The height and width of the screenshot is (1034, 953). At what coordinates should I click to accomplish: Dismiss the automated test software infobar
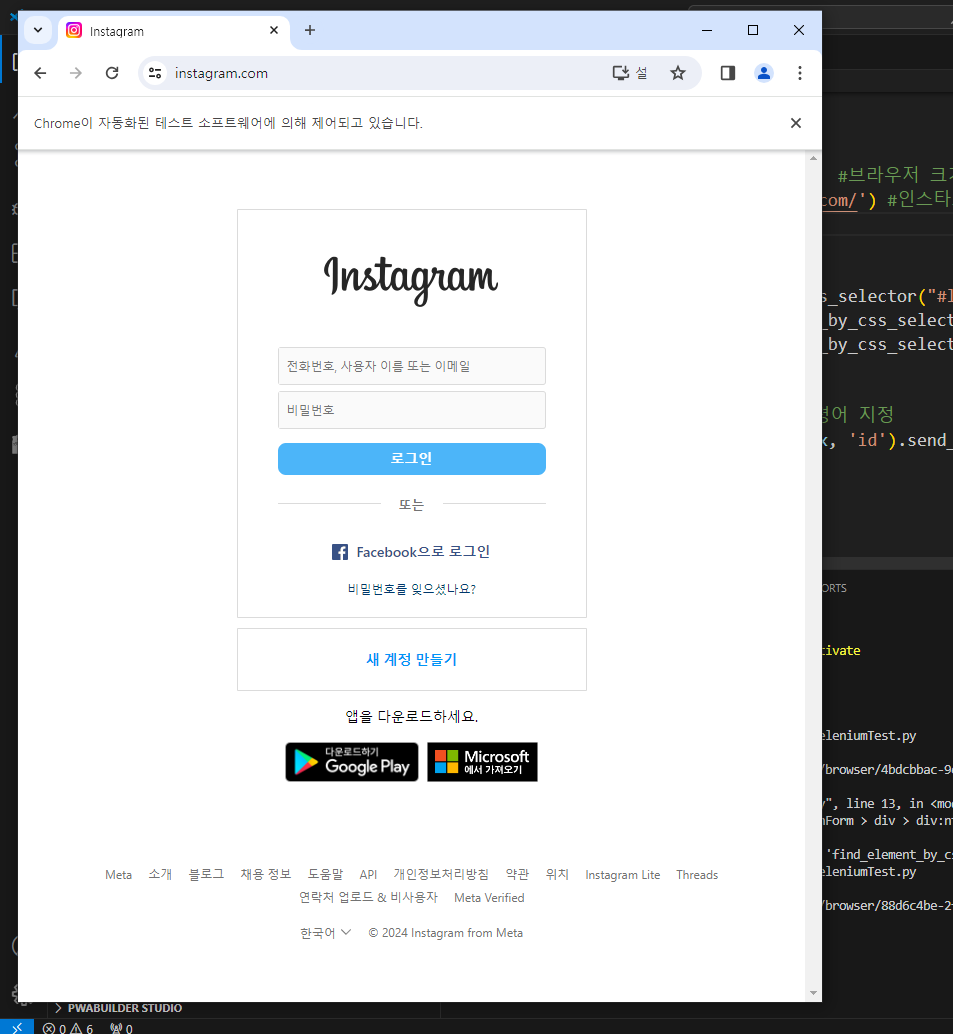[796, 123]
